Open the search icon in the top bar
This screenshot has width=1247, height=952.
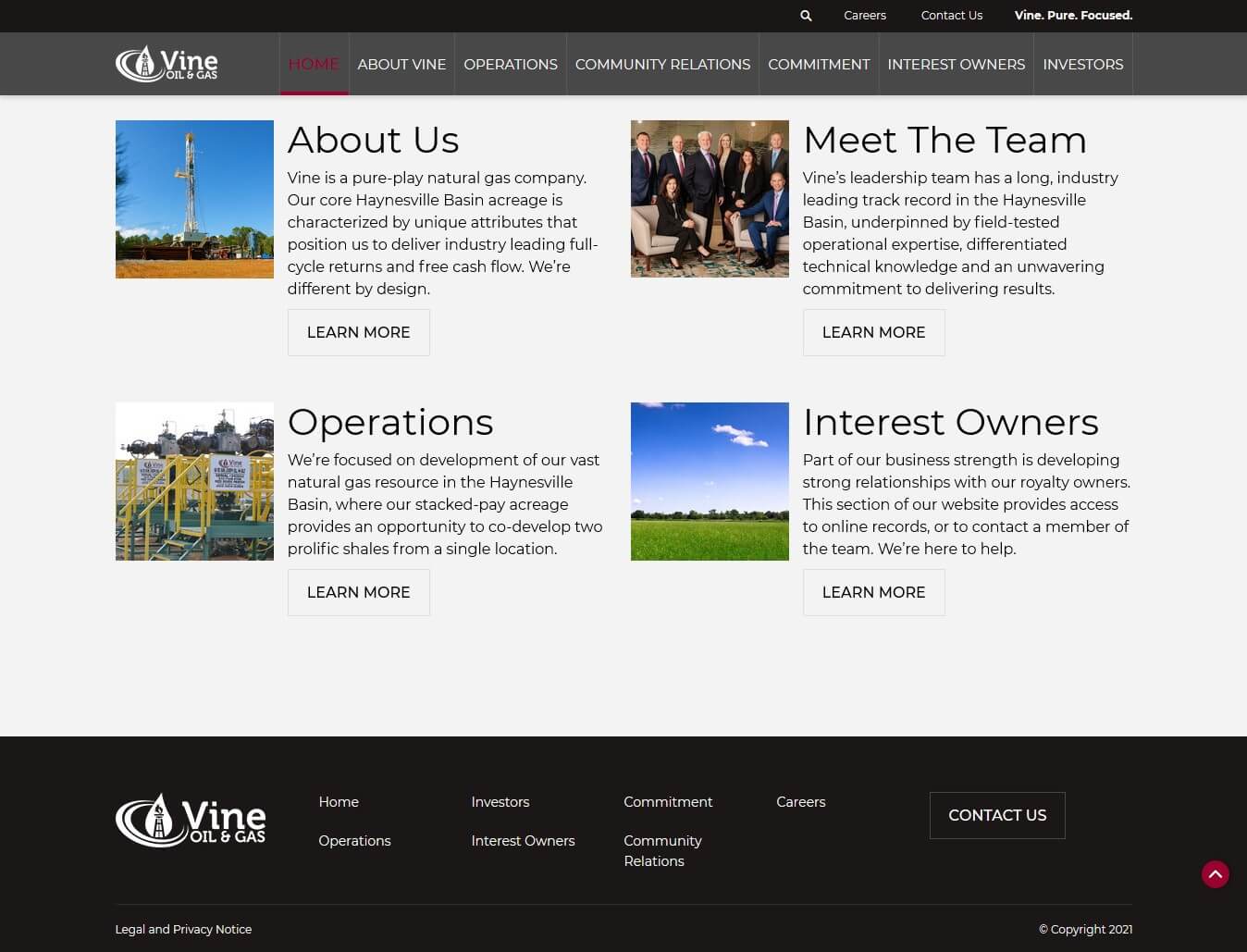tap(804, 16)
